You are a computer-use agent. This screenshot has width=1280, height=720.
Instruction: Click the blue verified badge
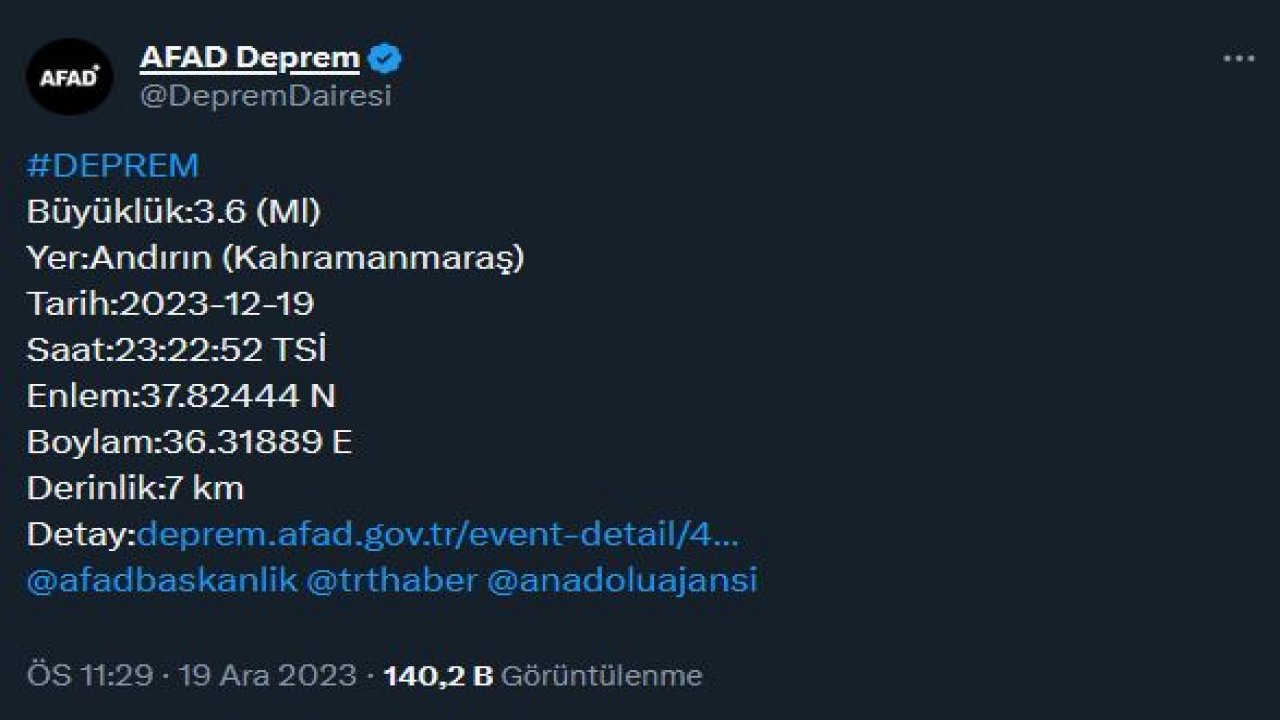[385, 59]
